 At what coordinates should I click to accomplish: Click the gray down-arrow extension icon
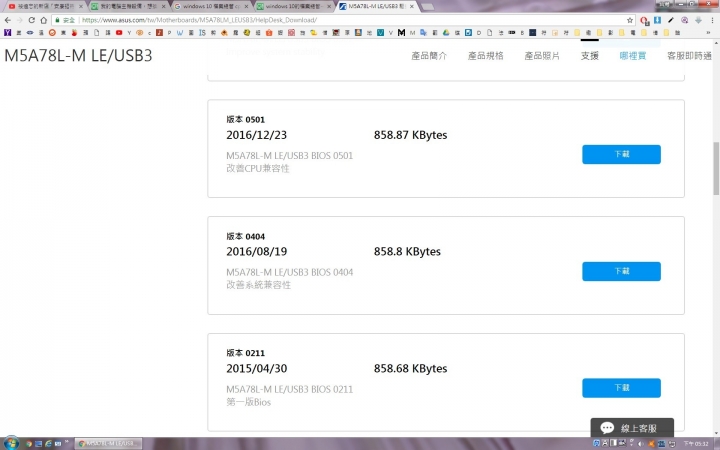pos(698,20)
